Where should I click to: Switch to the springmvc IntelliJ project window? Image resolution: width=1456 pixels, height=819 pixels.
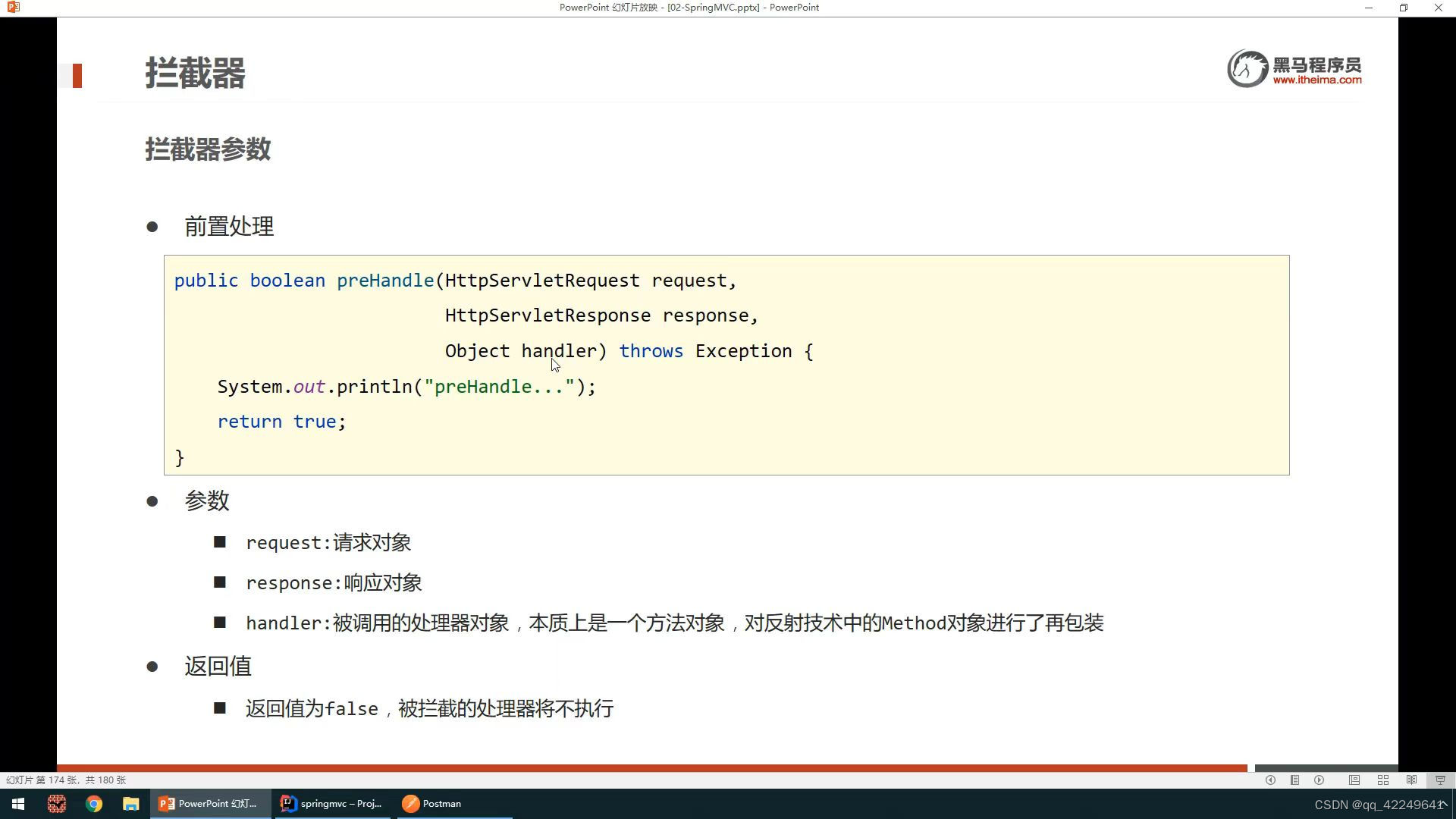click(x=332, y=804)
